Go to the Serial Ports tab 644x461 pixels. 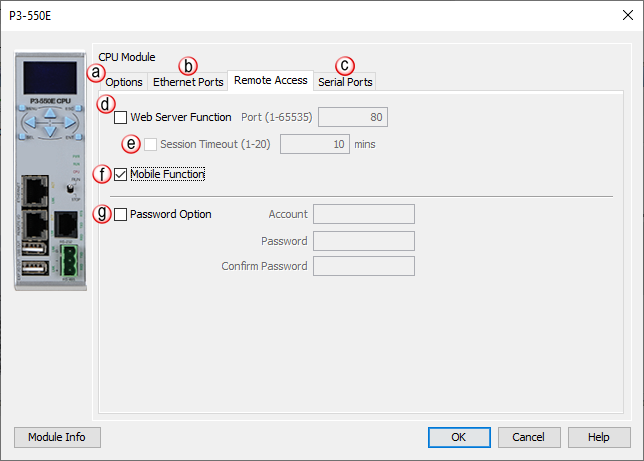[x=346, y=82]
